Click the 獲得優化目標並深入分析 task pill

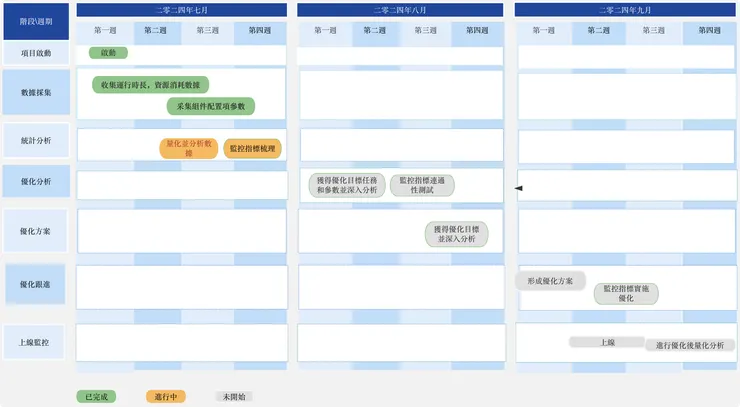[456, 234]
